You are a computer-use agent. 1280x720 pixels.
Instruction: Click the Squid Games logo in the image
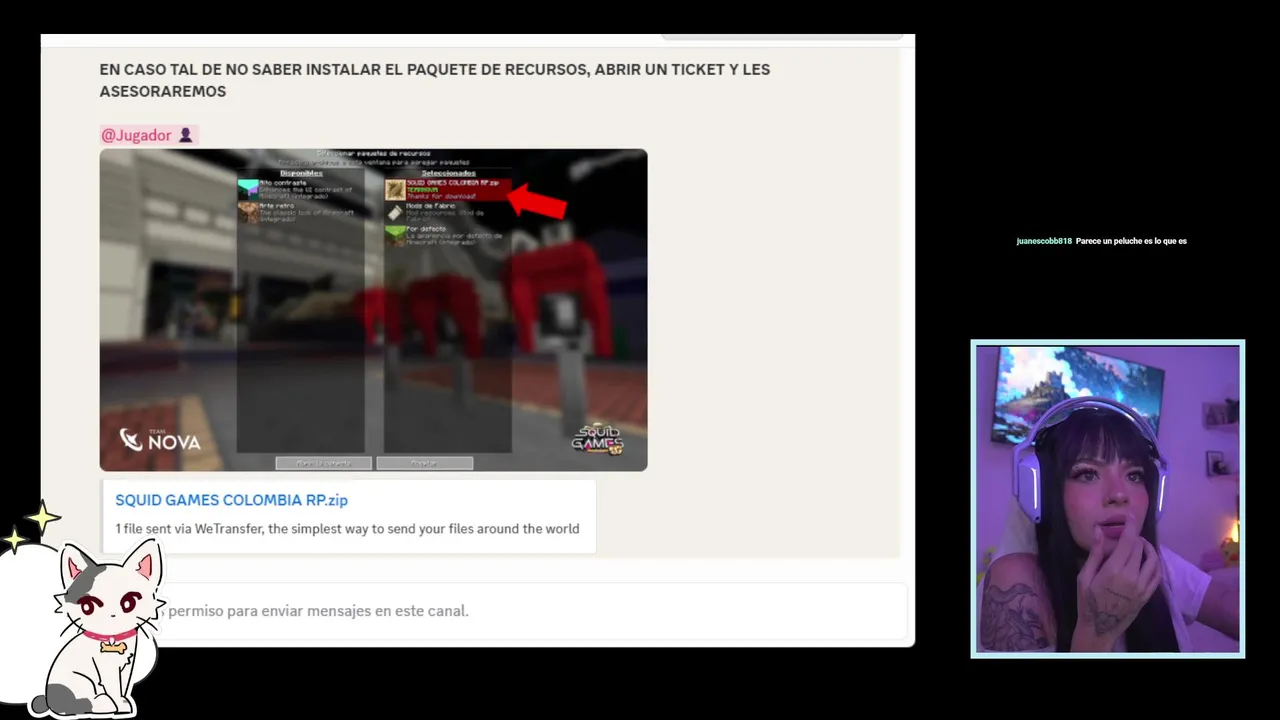click(x=597, y=438)
